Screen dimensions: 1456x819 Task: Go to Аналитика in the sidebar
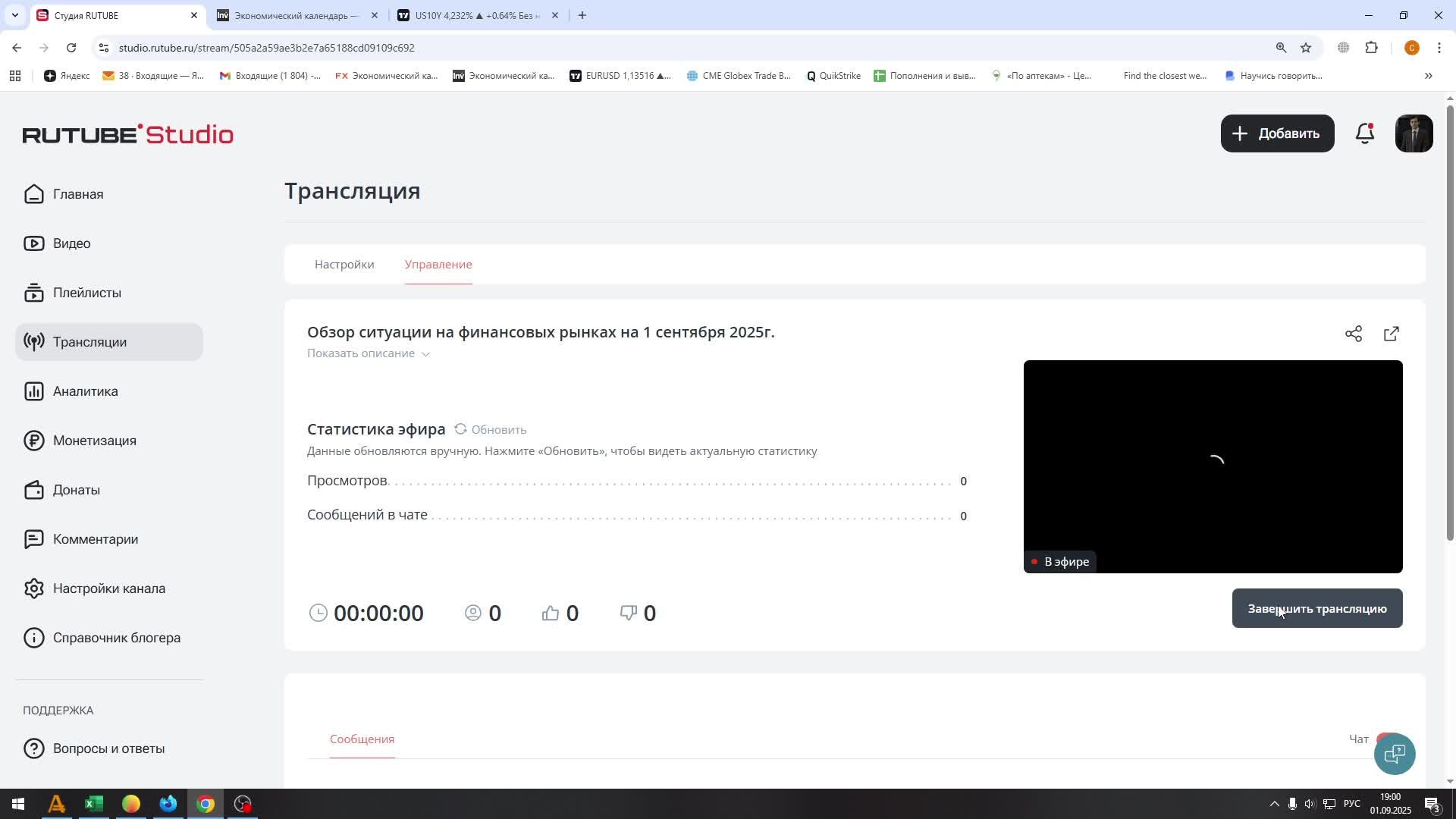[x=85, y=391]
